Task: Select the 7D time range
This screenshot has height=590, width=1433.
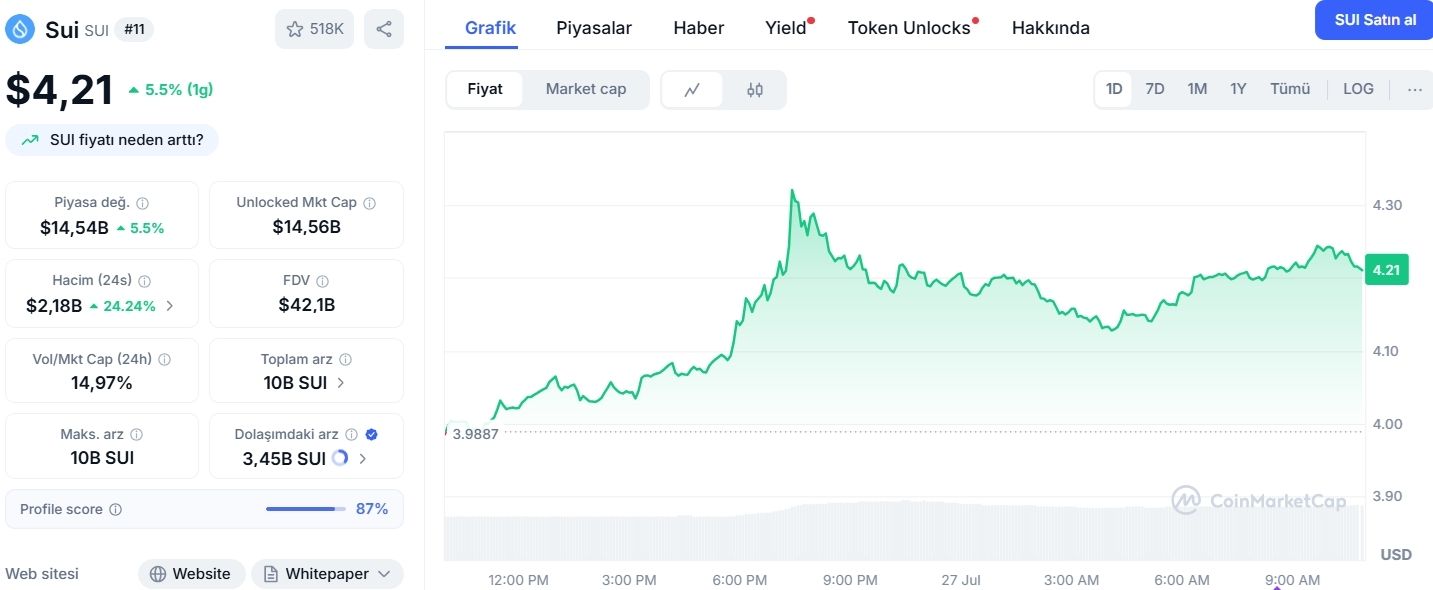Action: coord(1155,89)
